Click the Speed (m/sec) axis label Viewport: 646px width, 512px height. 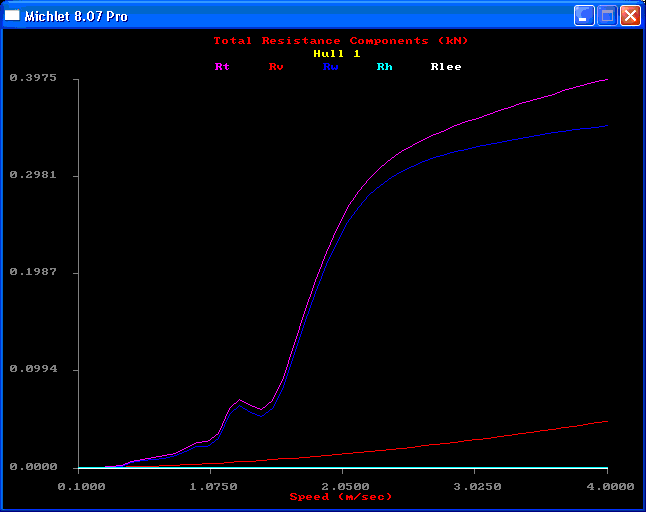coord(340,497)
